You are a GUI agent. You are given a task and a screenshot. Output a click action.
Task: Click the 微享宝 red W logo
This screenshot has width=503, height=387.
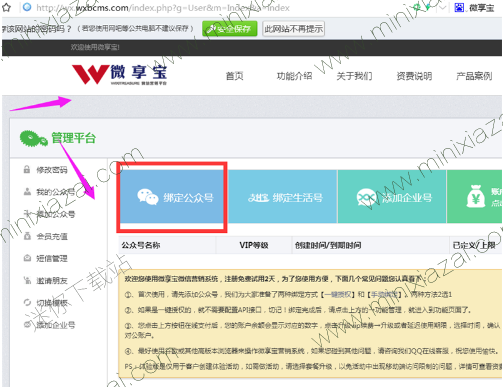pyautogui.click(x=91, y=74)
